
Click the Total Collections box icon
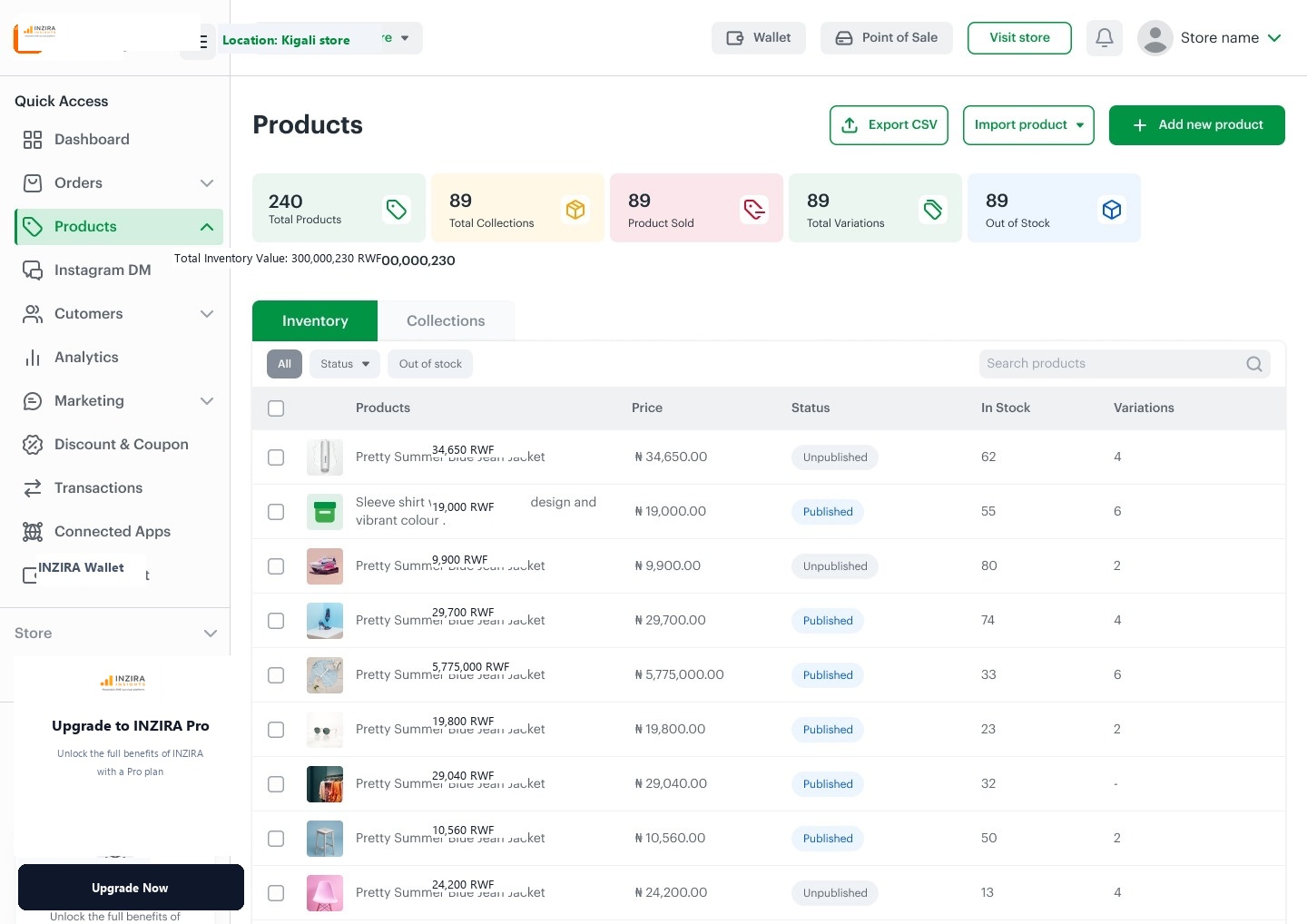[x=575, y=210]
